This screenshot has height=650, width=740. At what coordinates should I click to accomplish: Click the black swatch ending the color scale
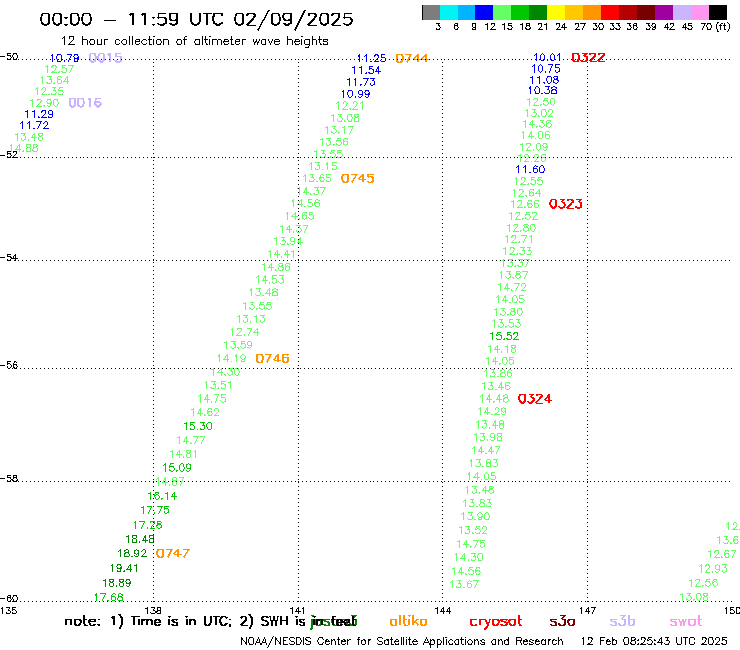click(x=718, y=12)
